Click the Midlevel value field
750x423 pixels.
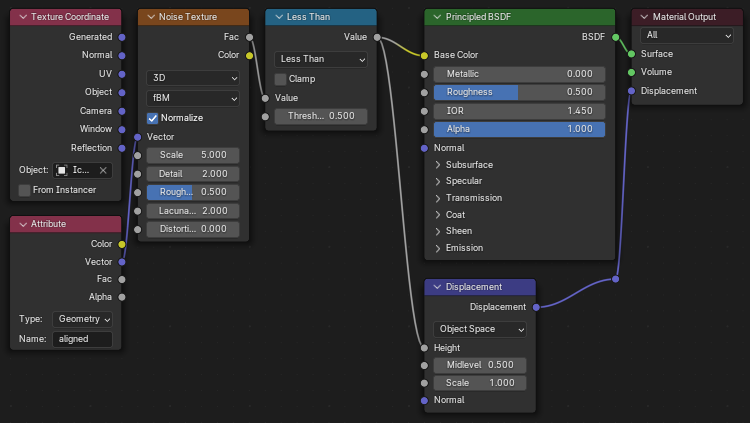pos(480,365)
